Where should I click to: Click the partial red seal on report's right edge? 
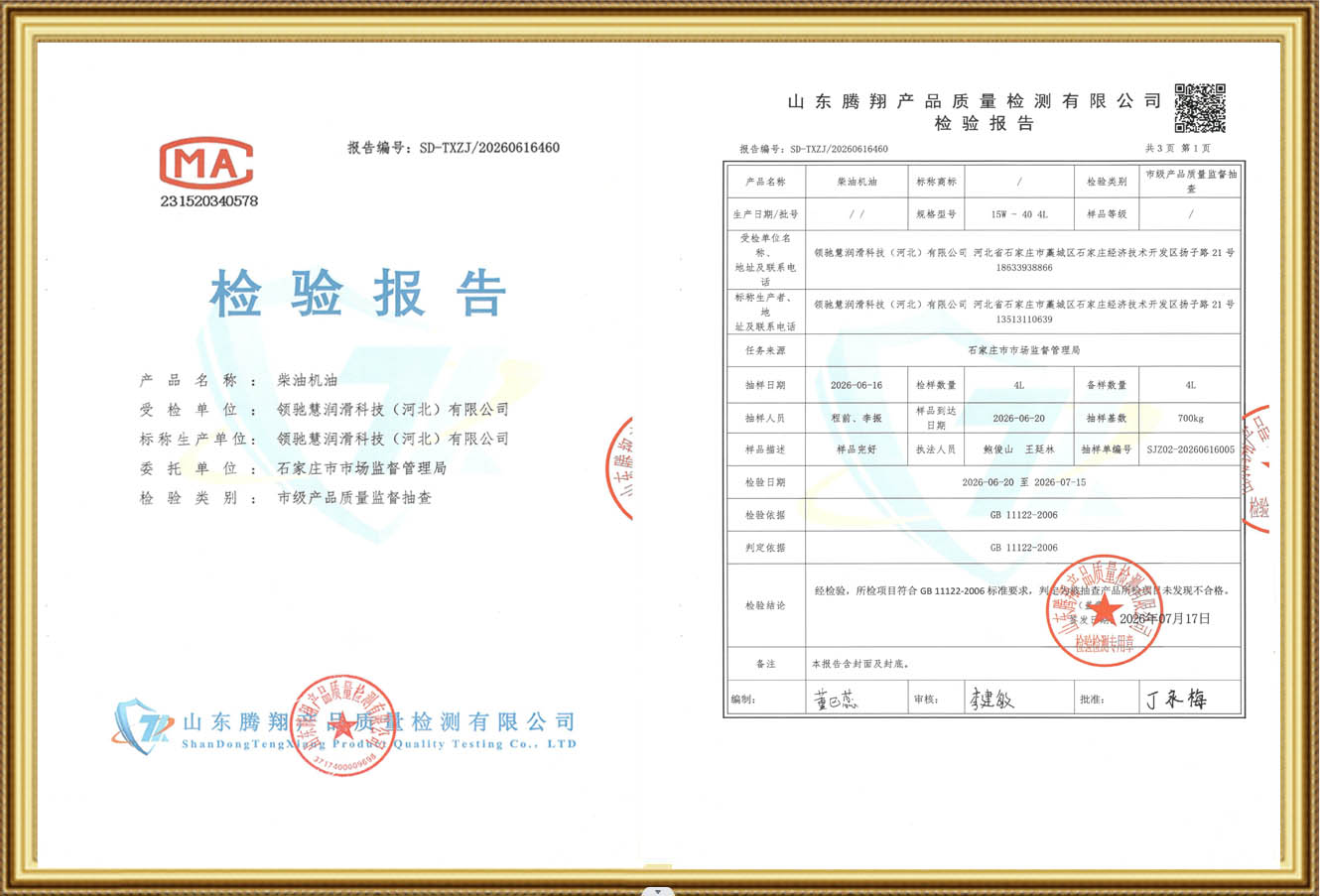coord(1255,468)
